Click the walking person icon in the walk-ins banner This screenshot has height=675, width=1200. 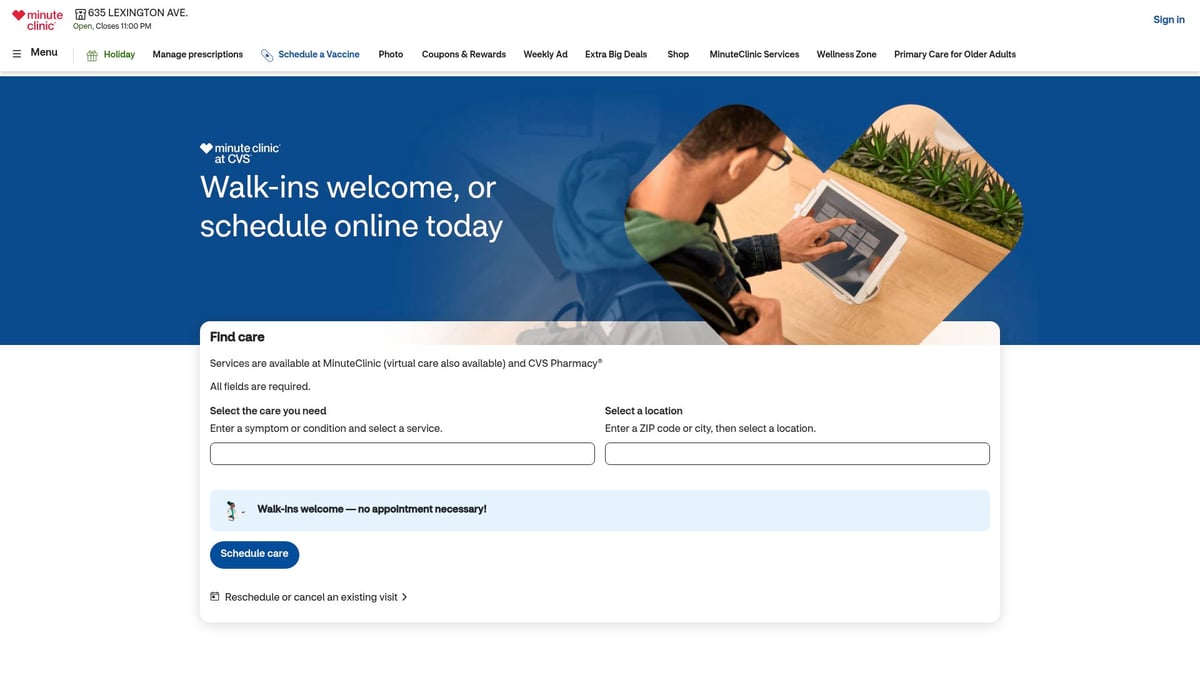pos(230,508)
